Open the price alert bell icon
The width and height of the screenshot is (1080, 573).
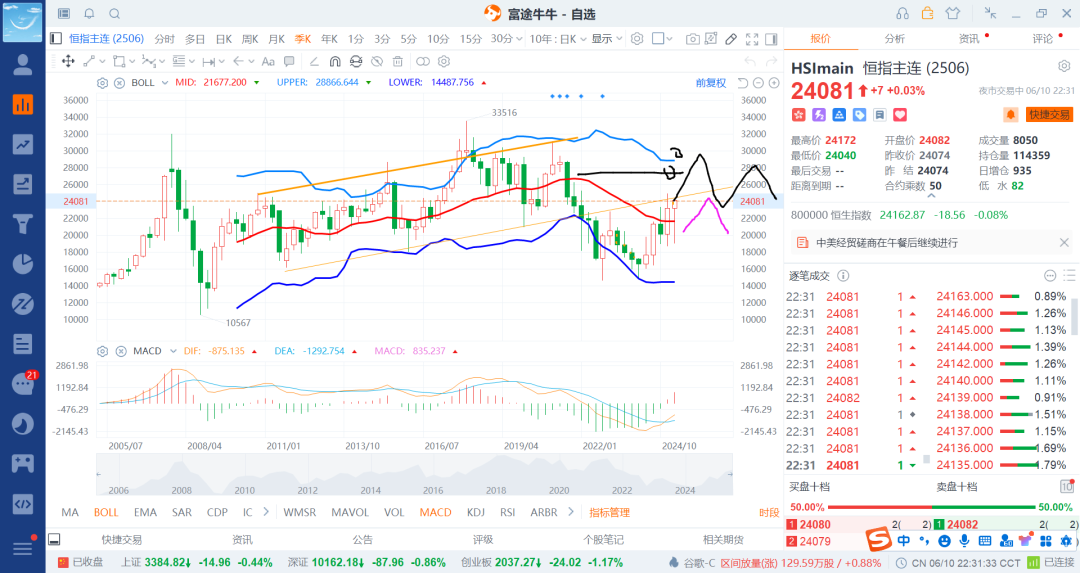click(1011, 115)
